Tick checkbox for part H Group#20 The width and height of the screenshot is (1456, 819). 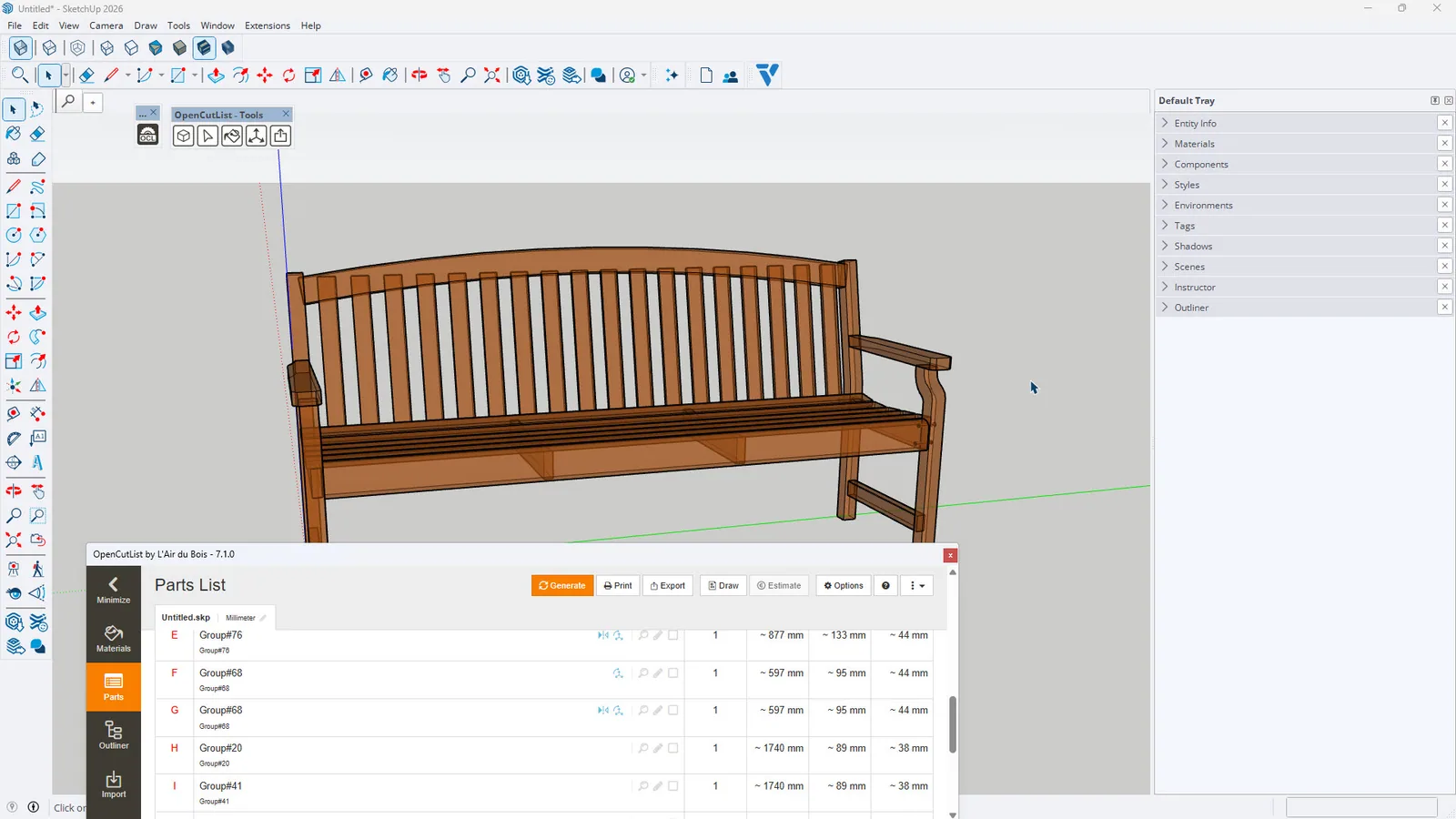click(x=673, y=748)
